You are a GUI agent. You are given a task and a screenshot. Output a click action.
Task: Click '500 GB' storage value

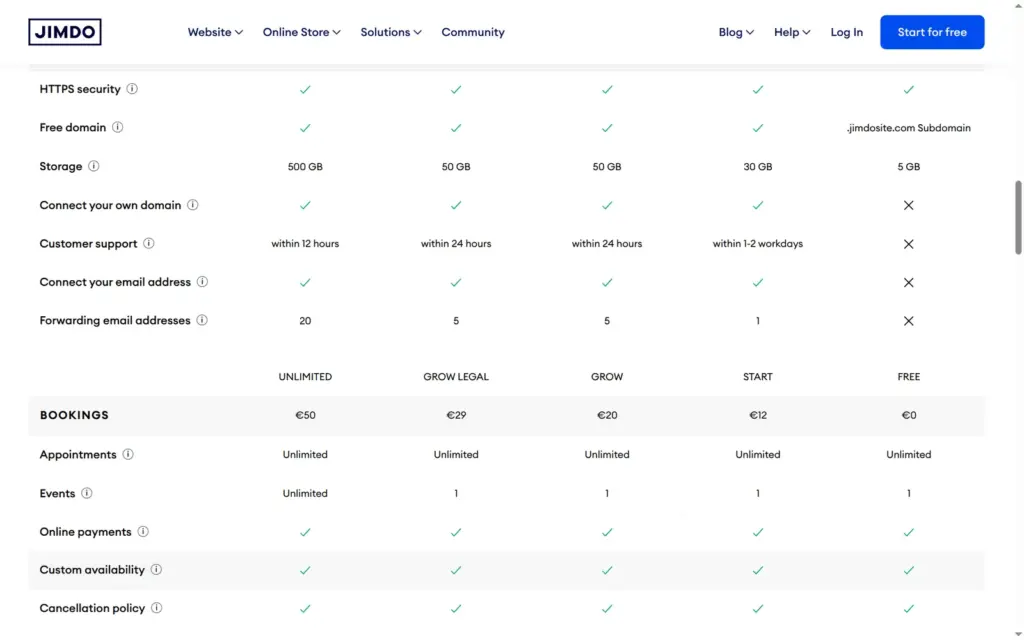click(x=305, y=167)
